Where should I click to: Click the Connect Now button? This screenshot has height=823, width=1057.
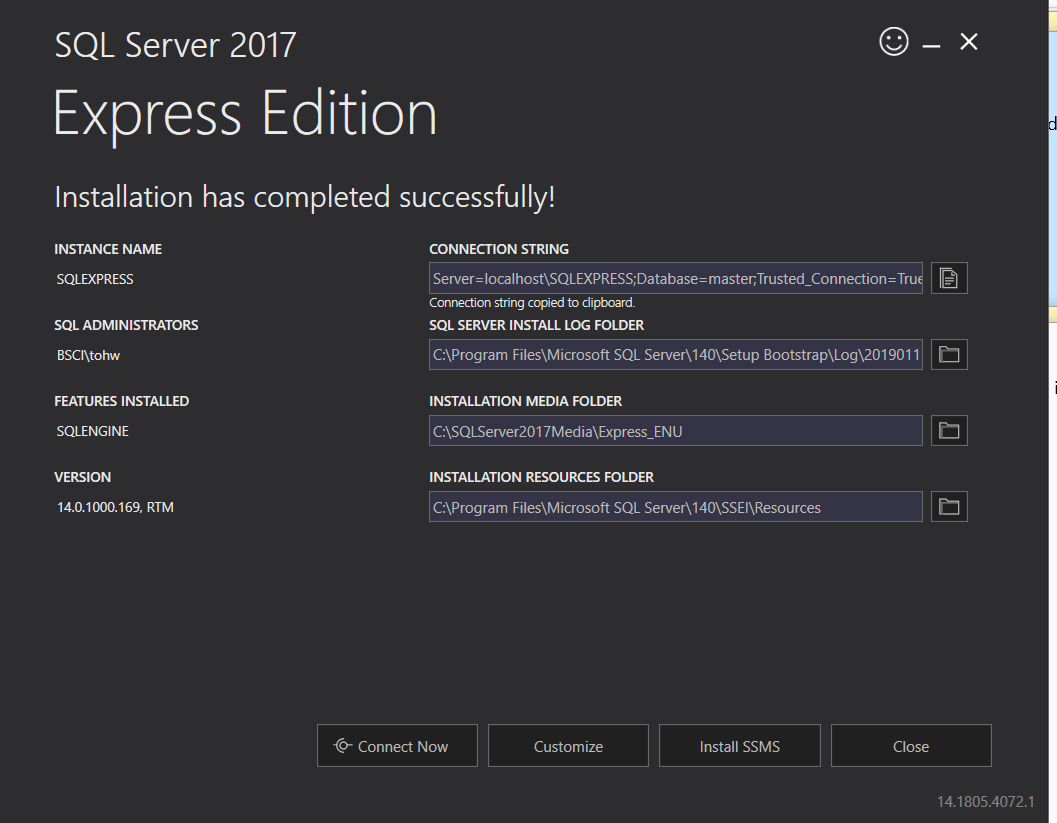(x=397, y=745)
